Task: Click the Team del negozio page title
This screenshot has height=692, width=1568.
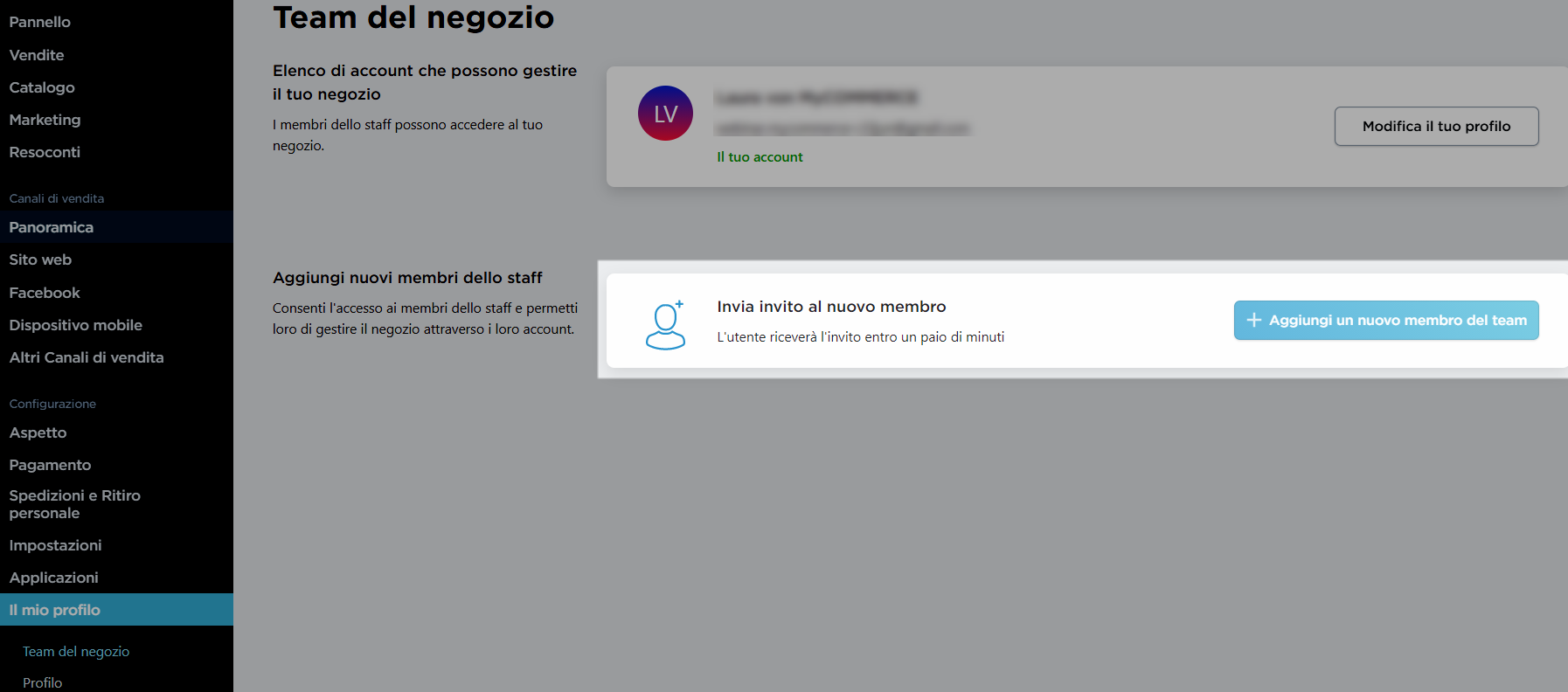Action: point(413,17)
